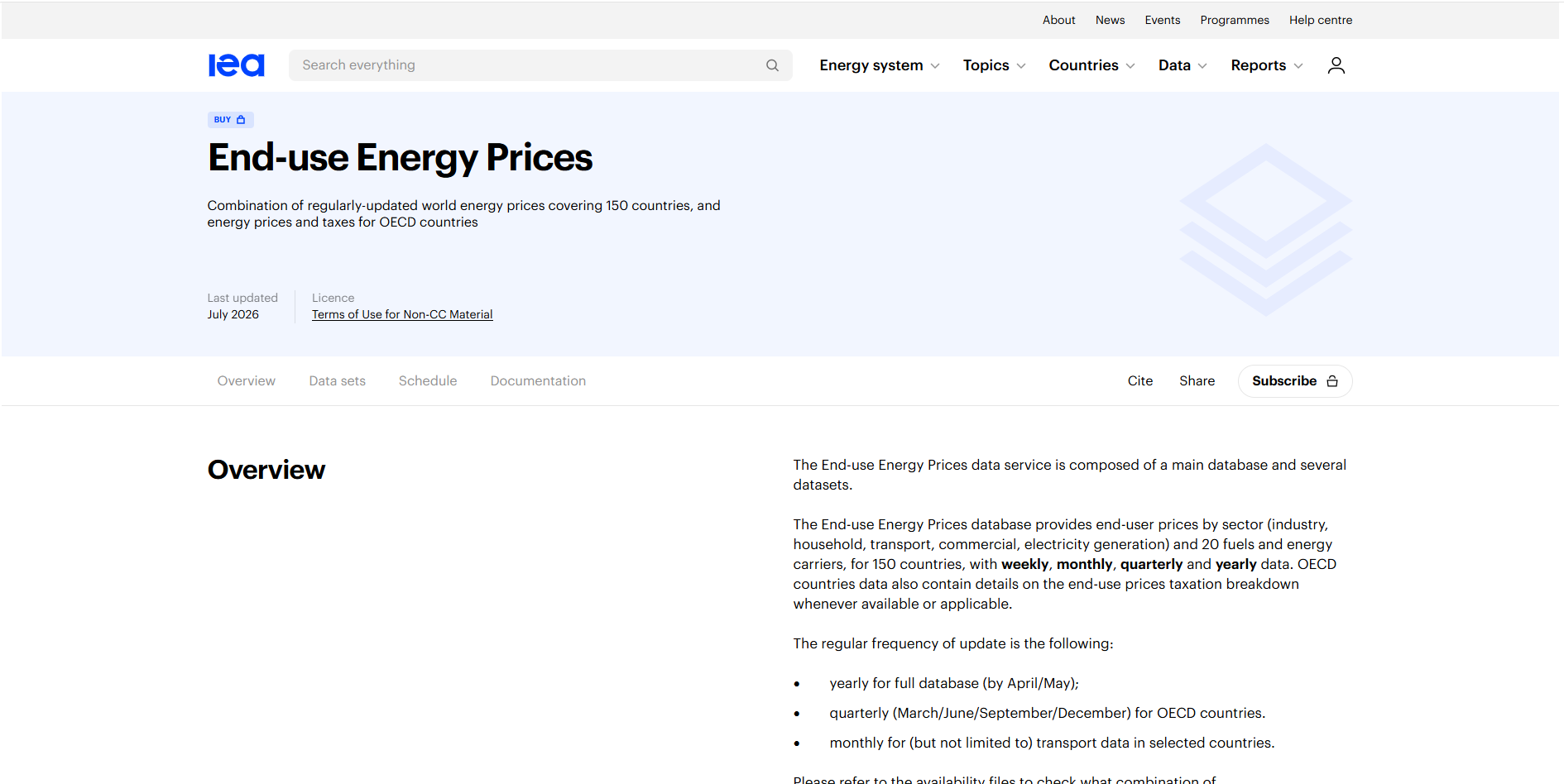Open the Countries dropdown
The height and width of the screenshot is (784, 1564).
tap(1091, 65)
